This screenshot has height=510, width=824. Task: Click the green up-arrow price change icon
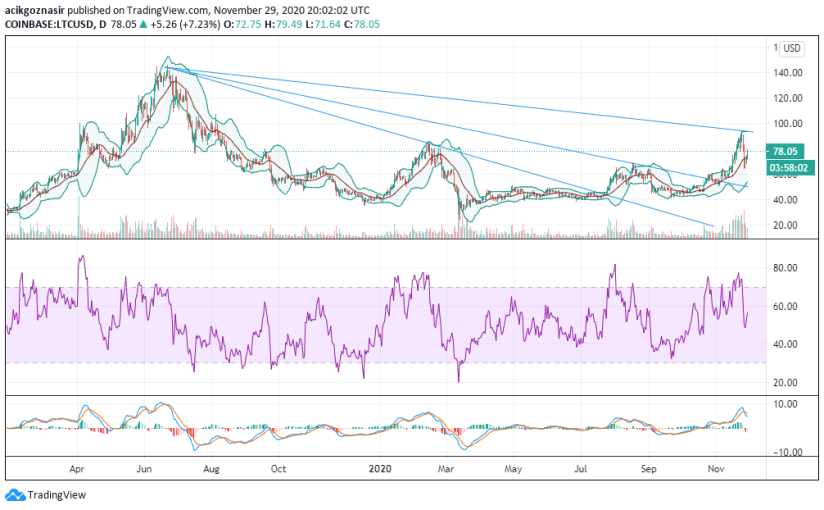coord(143,24)
